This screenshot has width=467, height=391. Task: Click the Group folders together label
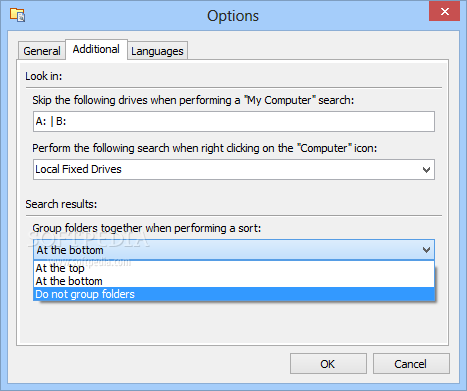[x=146, y=228]
